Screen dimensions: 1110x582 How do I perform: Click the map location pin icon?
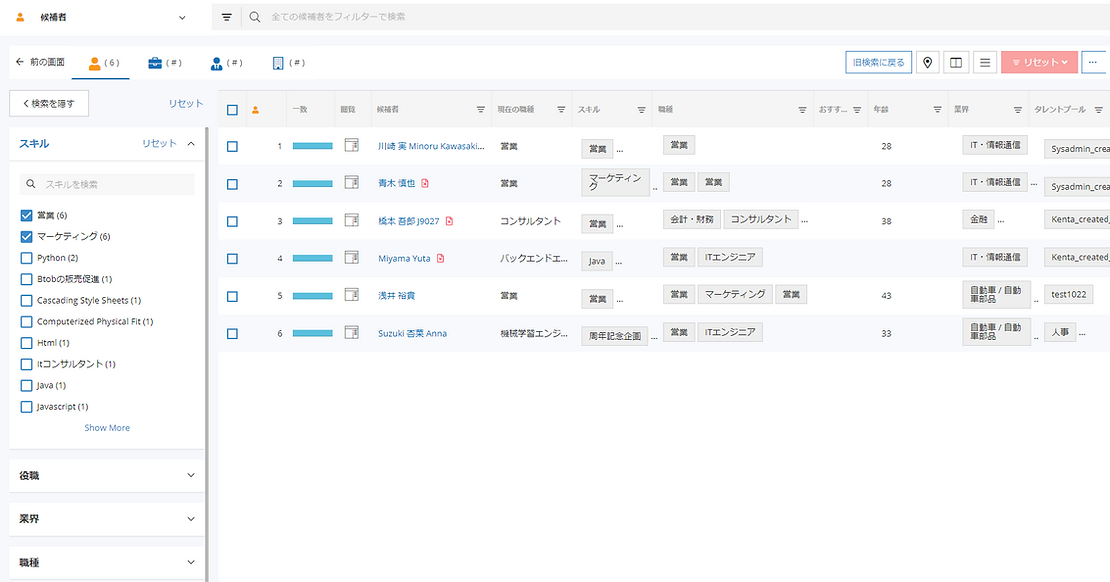(x=929, y=62)
